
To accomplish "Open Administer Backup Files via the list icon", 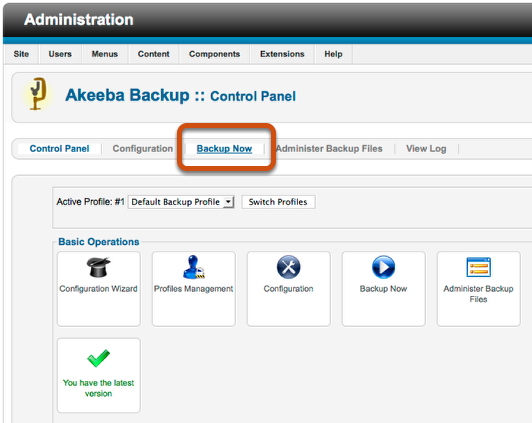I will click(478, 267).
